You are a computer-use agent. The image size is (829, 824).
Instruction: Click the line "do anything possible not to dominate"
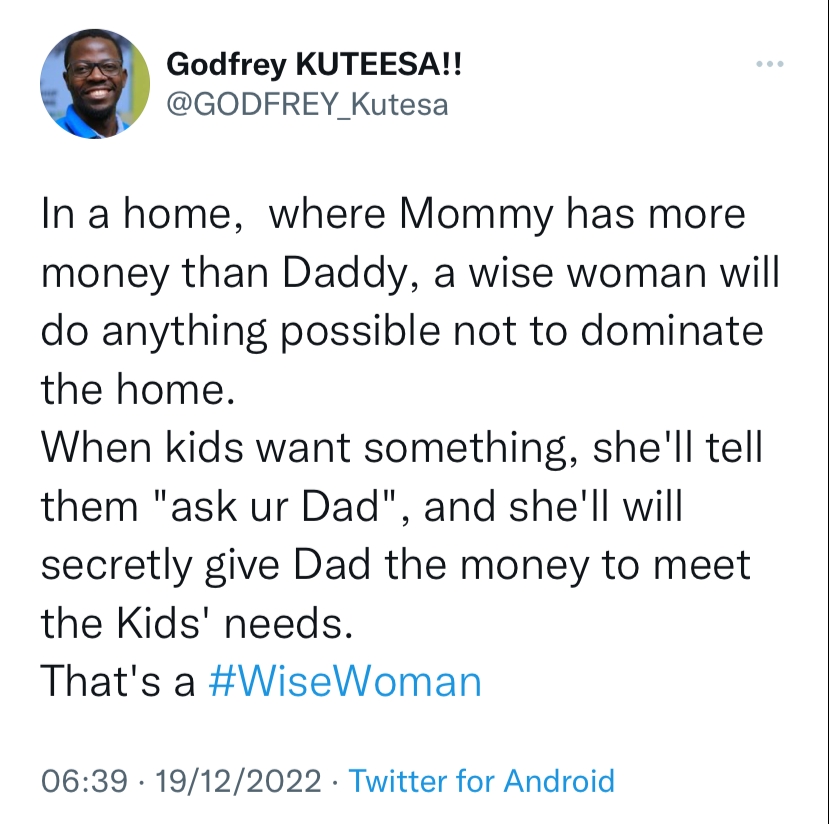click(402, 331)
